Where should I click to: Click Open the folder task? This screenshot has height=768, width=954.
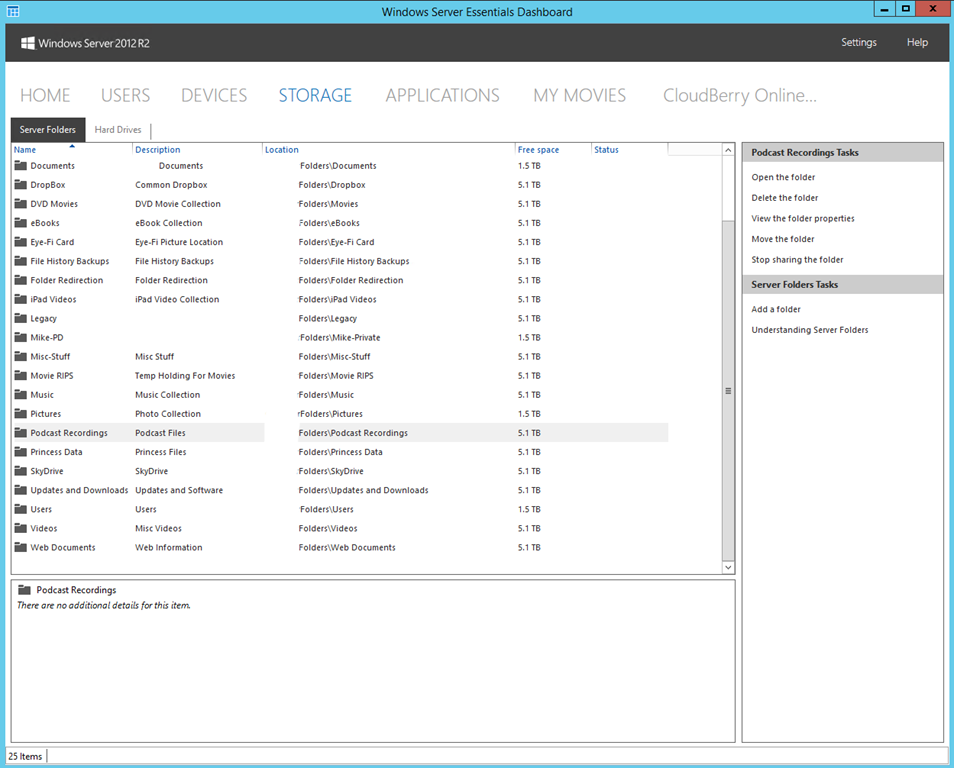[x=783, y=177]
